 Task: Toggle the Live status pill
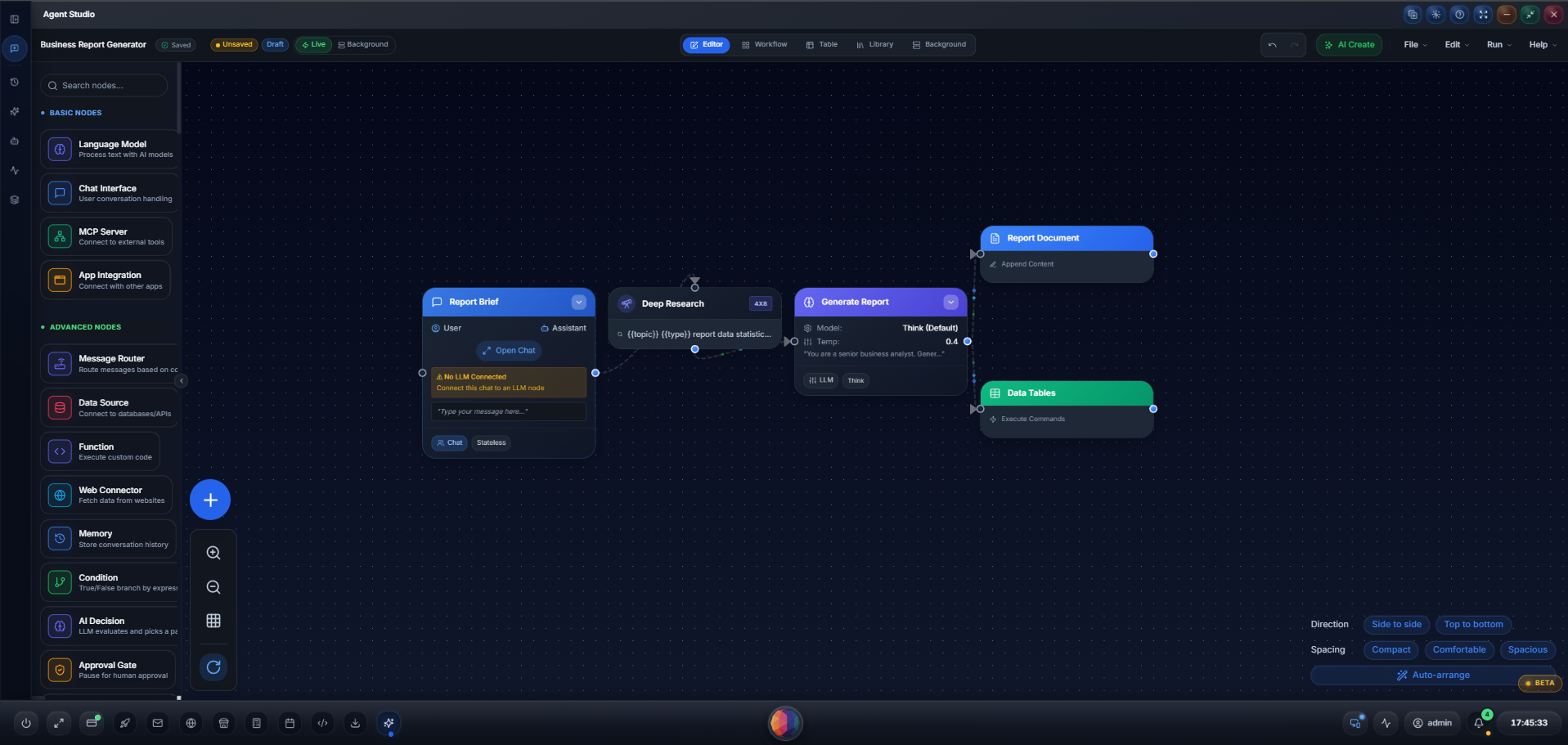[313, 45]
